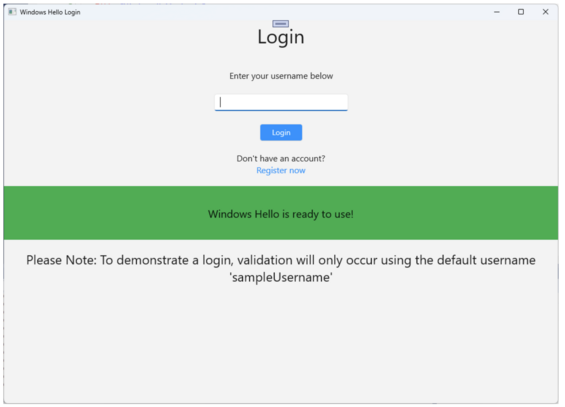The width and height of the screenshot is (565, 407).
Task: Click the large Login heading
Action: pyautogui.click(x=281, y=37)
